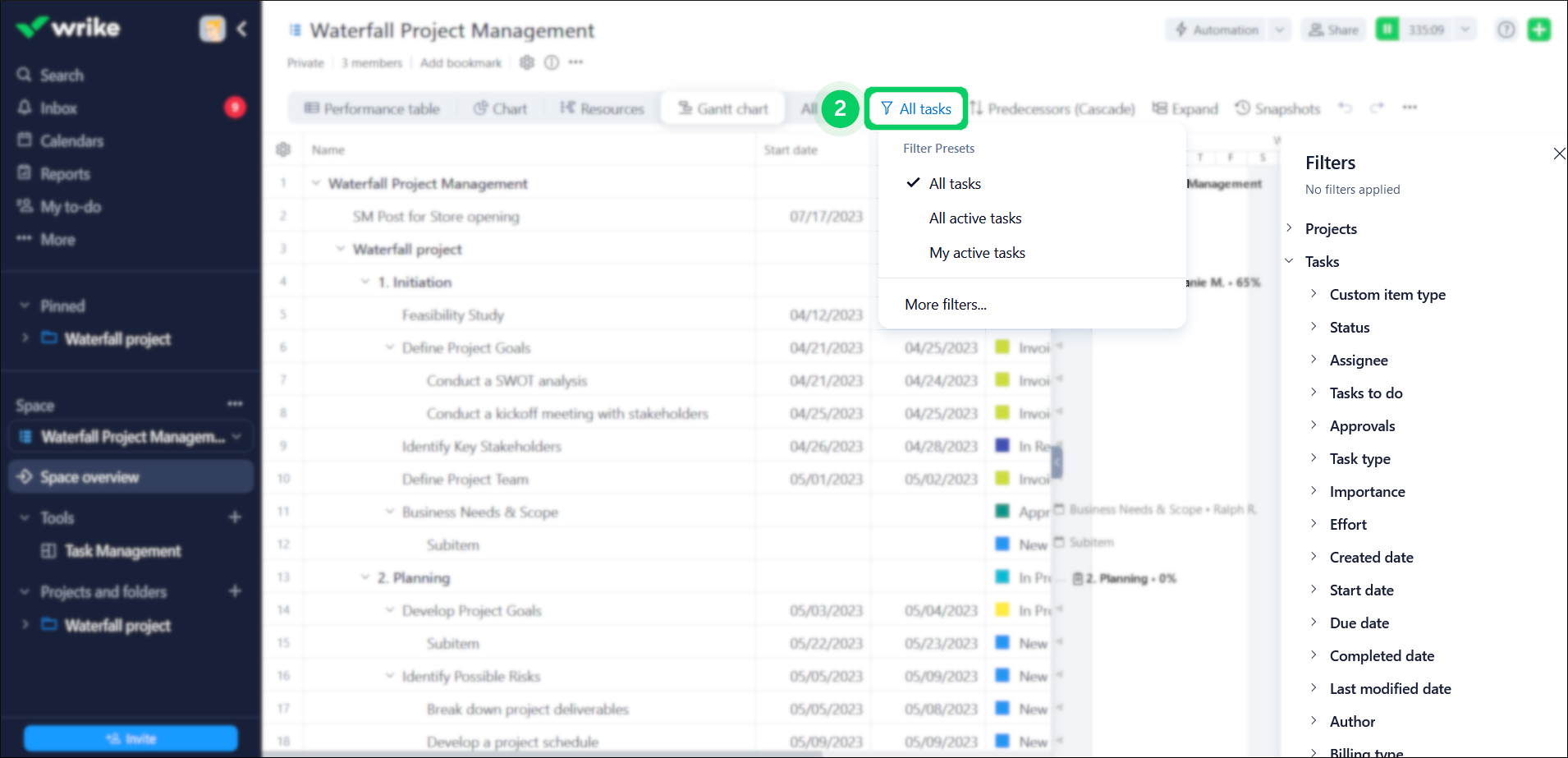Select the 'All active tasks' preset
This screenshot has height=758, width=1568.
click(x=975, y=218)
